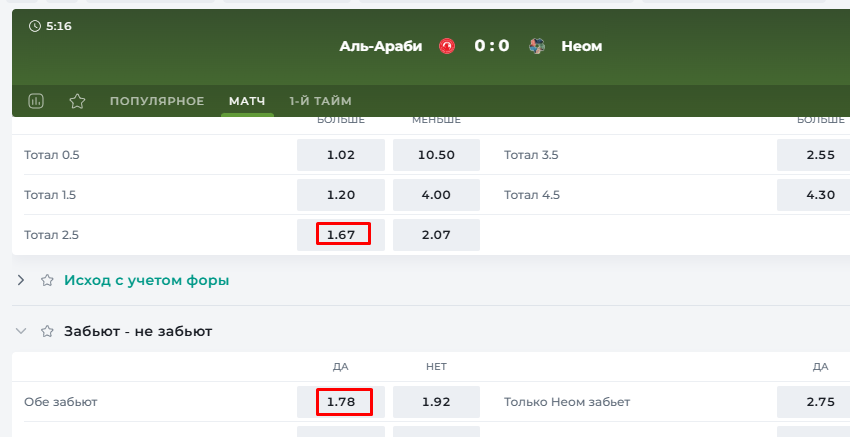
Task: Select Только Неом забьет Да 2.75
Action: [x=814, y=402]
